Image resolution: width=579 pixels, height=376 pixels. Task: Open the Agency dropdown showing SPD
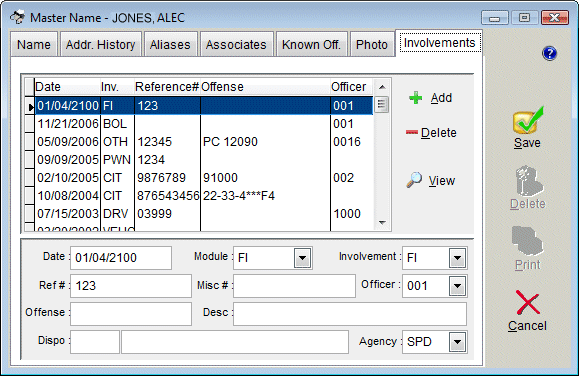457,342
